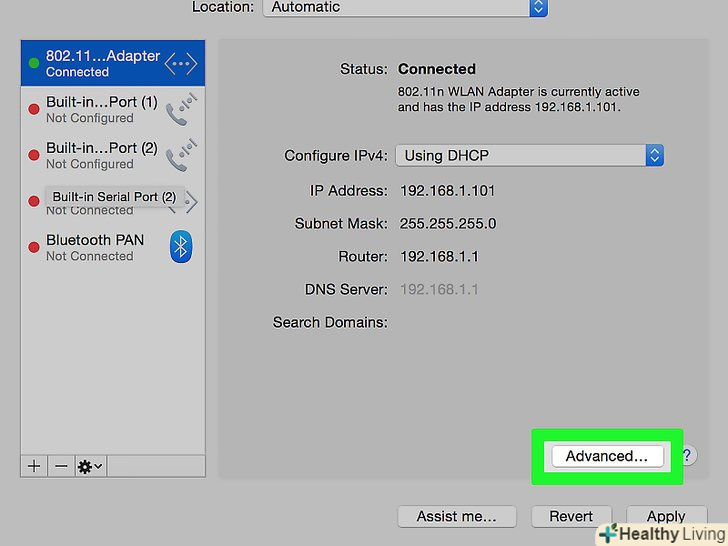
Task: Click phone modem icon for Port (2)
Action: [x=182, y=155]
